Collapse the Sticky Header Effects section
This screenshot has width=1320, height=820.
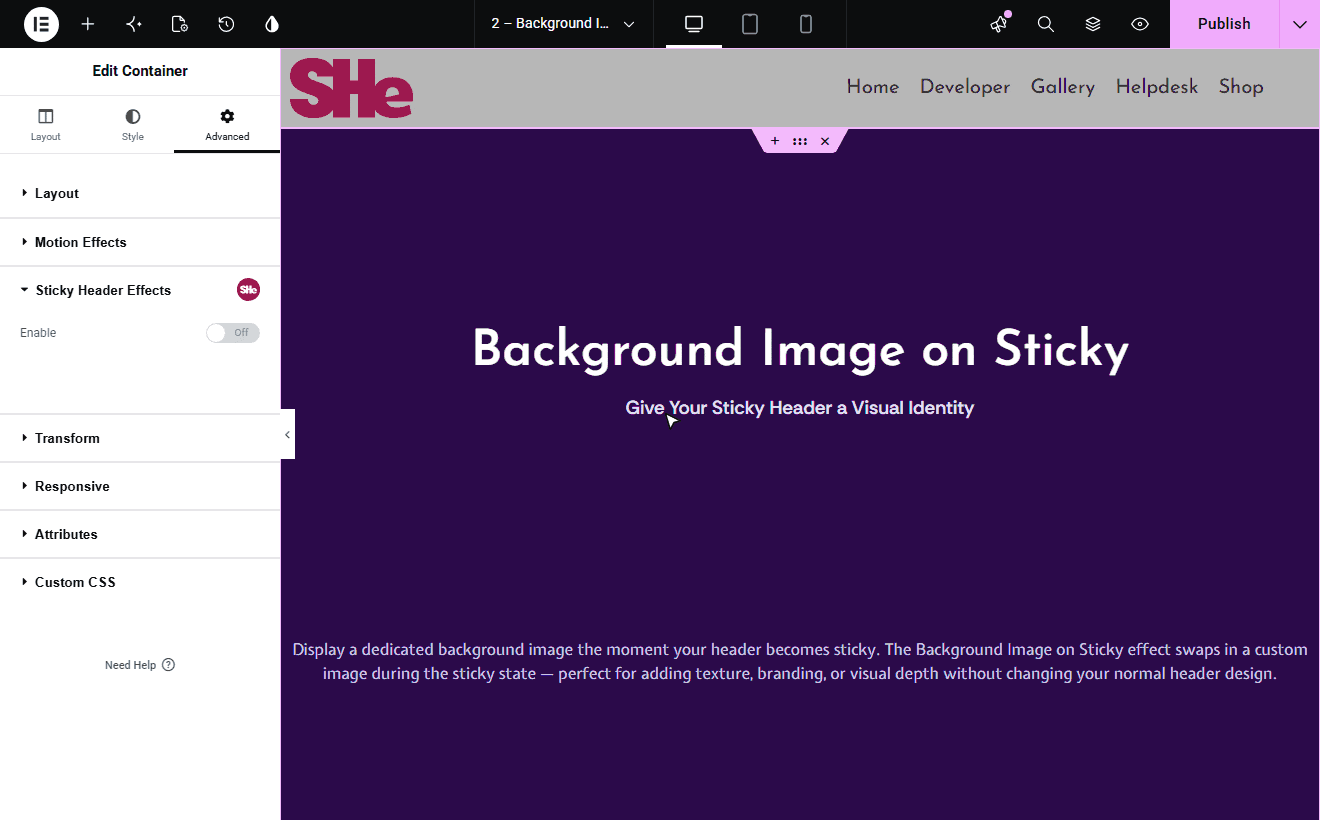click(x=140, y=290)
